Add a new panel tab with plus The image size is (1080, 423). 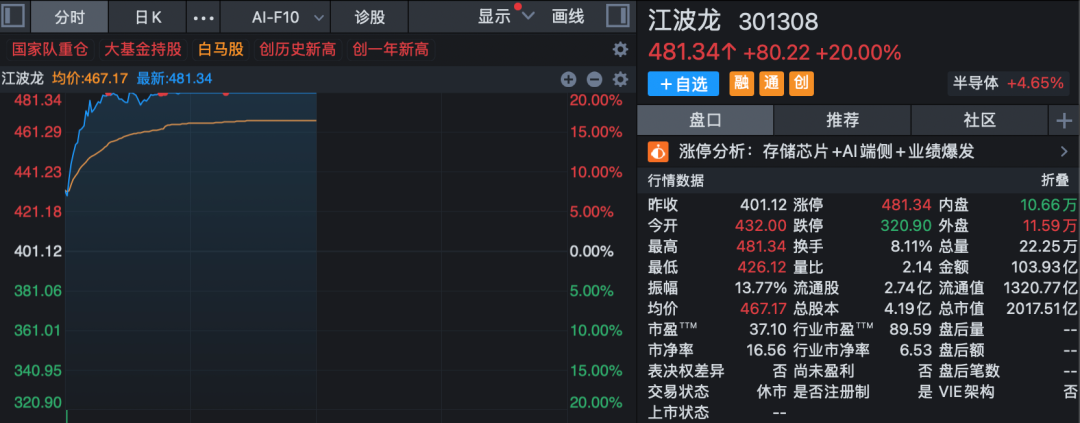[x=1064, y=121]
